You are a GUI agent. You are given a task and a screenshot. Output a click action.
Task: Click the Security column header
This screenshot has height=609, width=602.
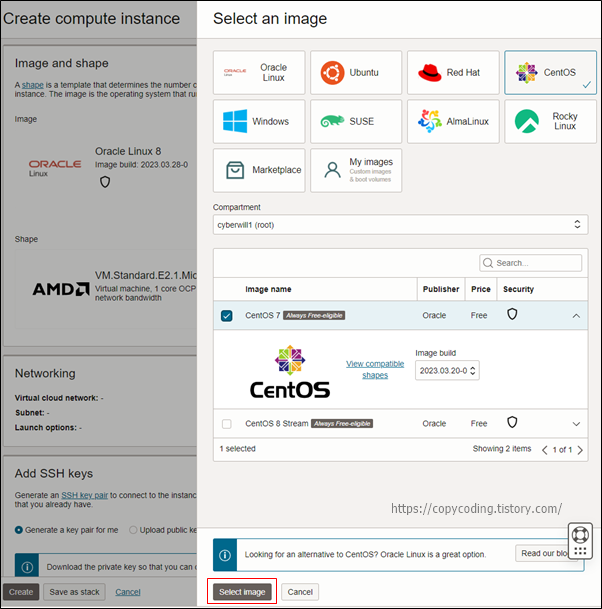(x=518, y=289)
